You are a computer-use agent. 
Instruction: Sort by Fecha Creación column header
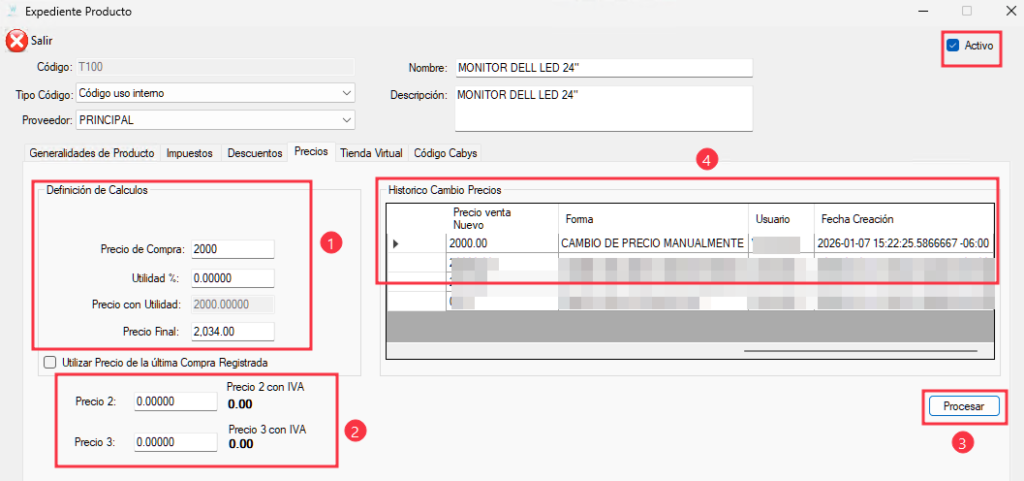(x=900, y=218)
